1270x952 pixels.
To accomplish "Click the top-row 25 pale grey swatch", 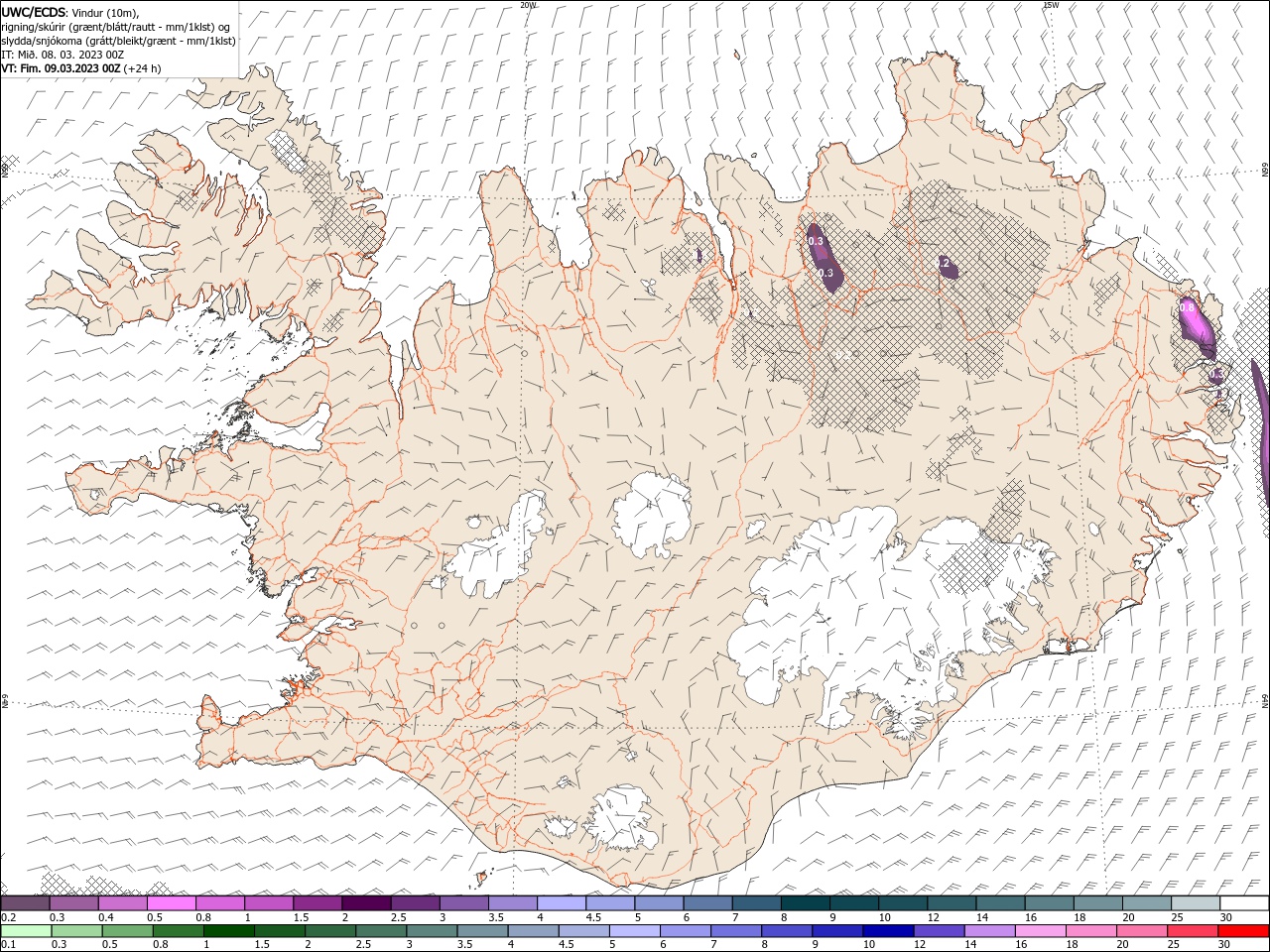I will tap(1196, 903).
